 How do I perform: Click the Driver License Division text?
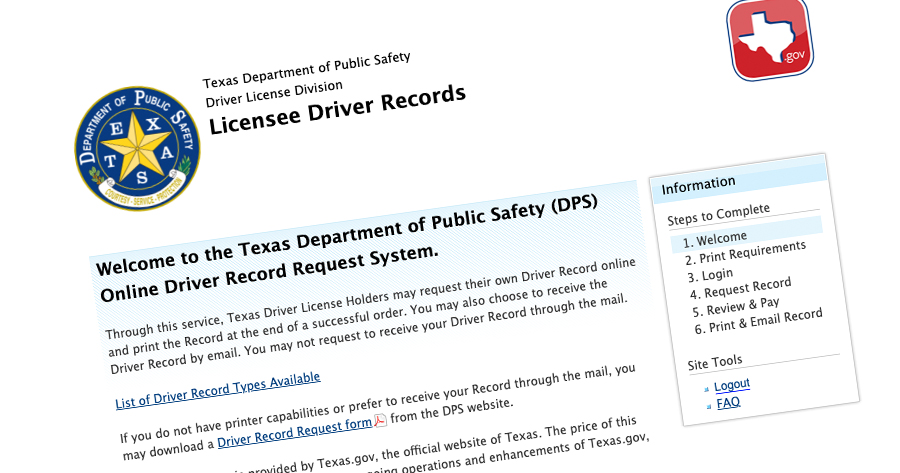(274, 94)
